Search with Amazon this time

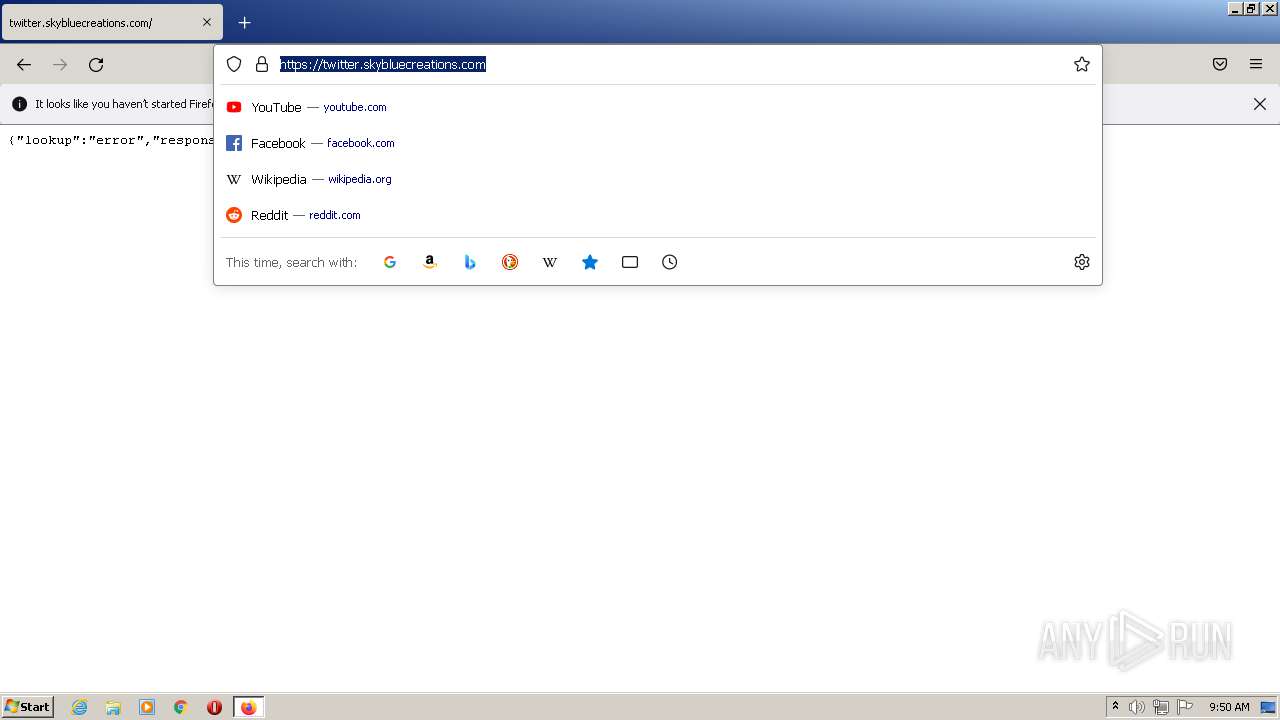(430, 262)
